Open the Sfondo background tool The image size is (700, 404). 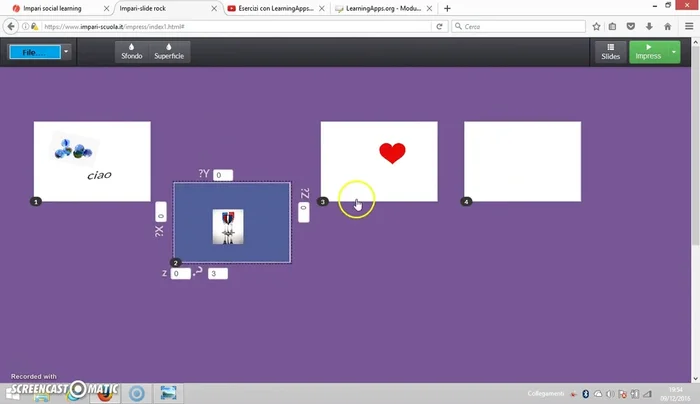click(x=132, y=51)
